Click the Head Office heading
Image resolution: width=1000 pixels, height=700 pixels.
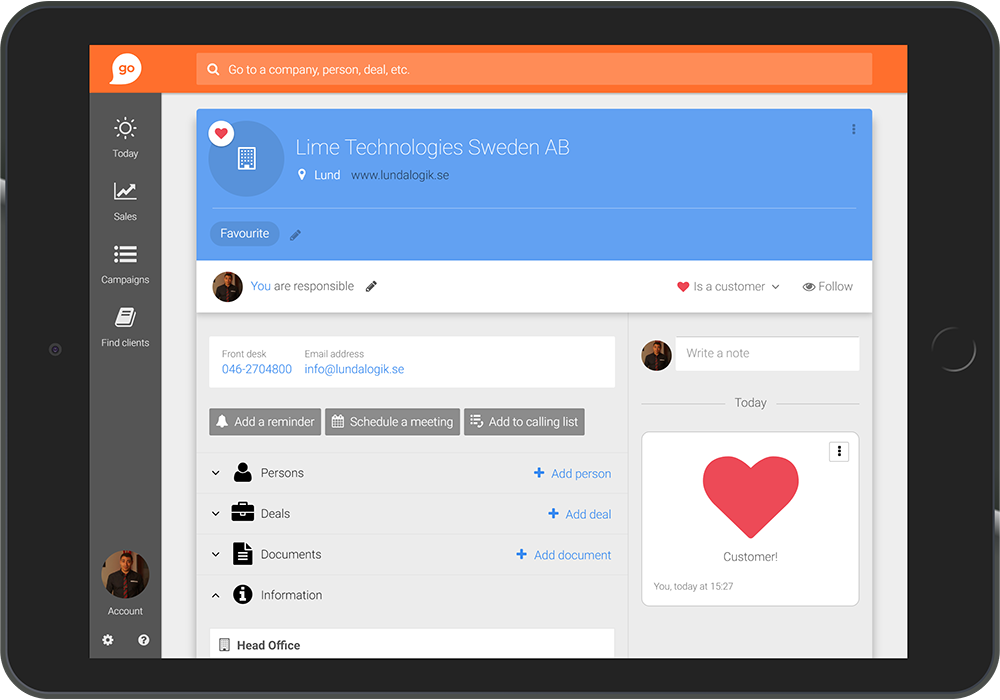point(268,645)
